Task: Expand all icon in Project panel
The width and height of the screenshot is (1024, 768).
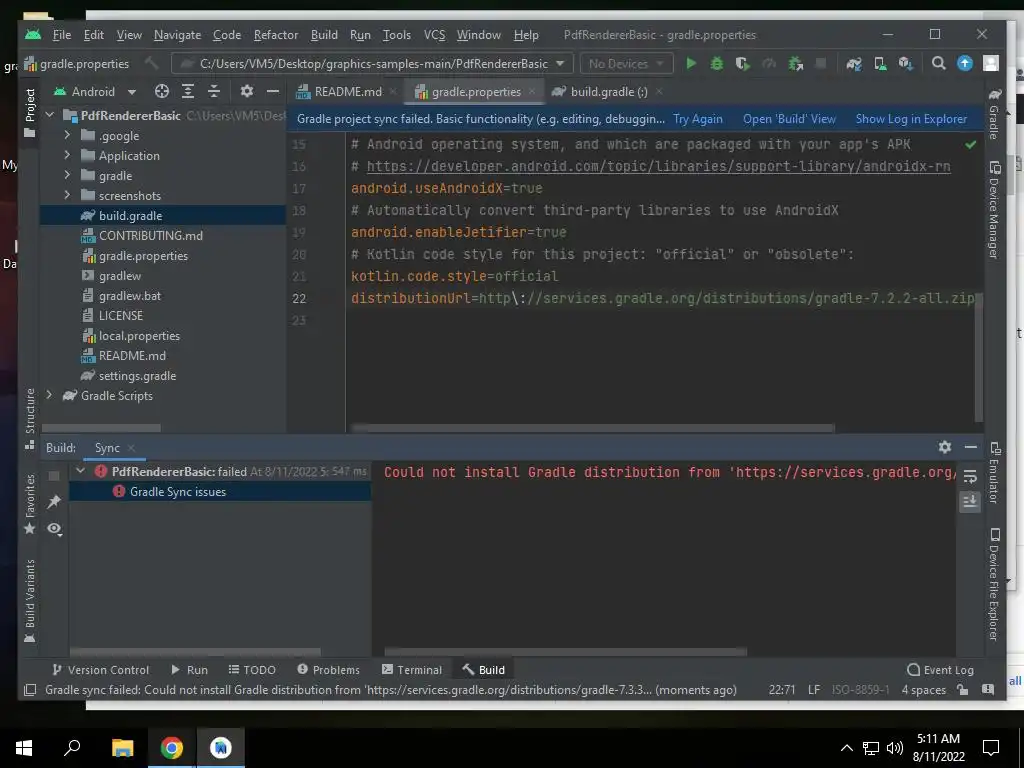Action: point(187,91)
